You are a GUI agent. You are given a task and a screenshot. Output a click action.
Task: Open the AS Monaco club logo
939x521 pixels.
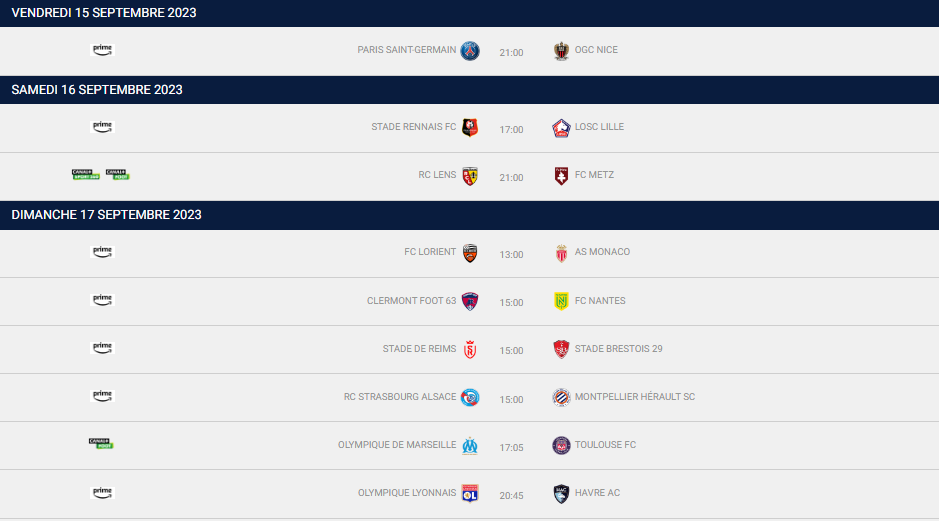[561, 253]
